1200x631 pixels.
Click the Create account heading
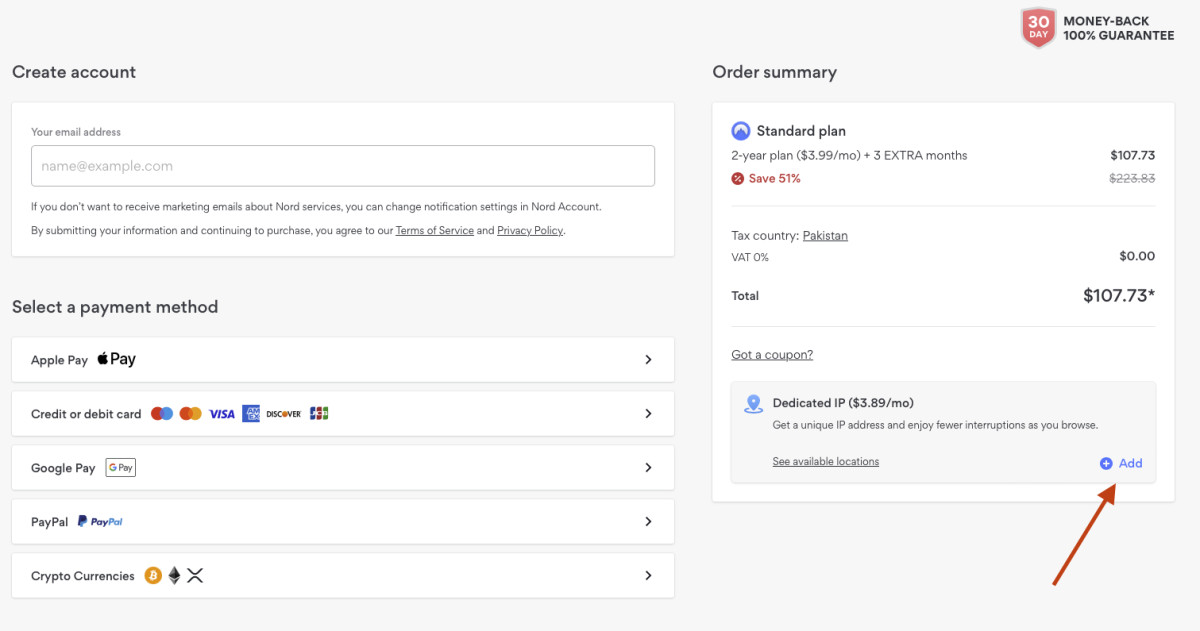[x=74, y=72]
